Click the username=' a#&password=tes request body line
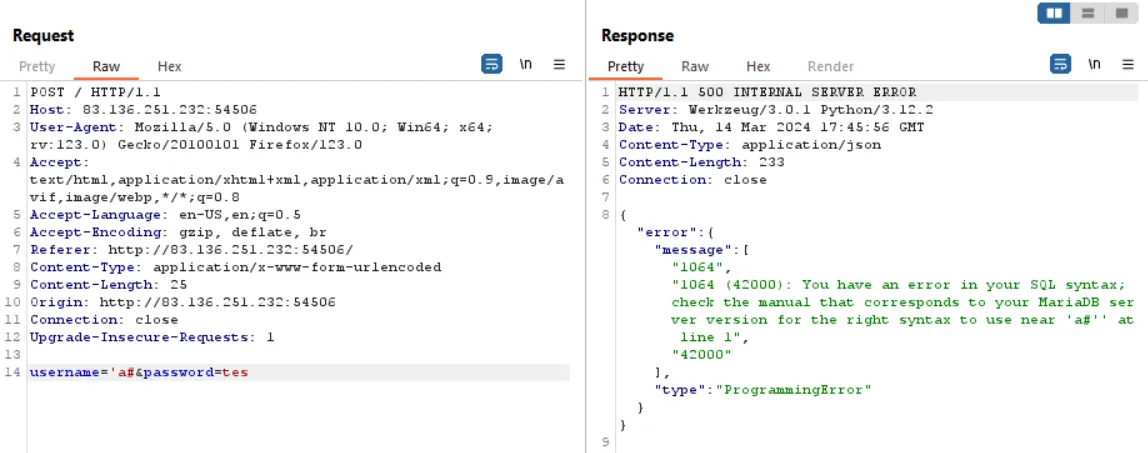The image size is (1148, 453). (x=139, y=373)
